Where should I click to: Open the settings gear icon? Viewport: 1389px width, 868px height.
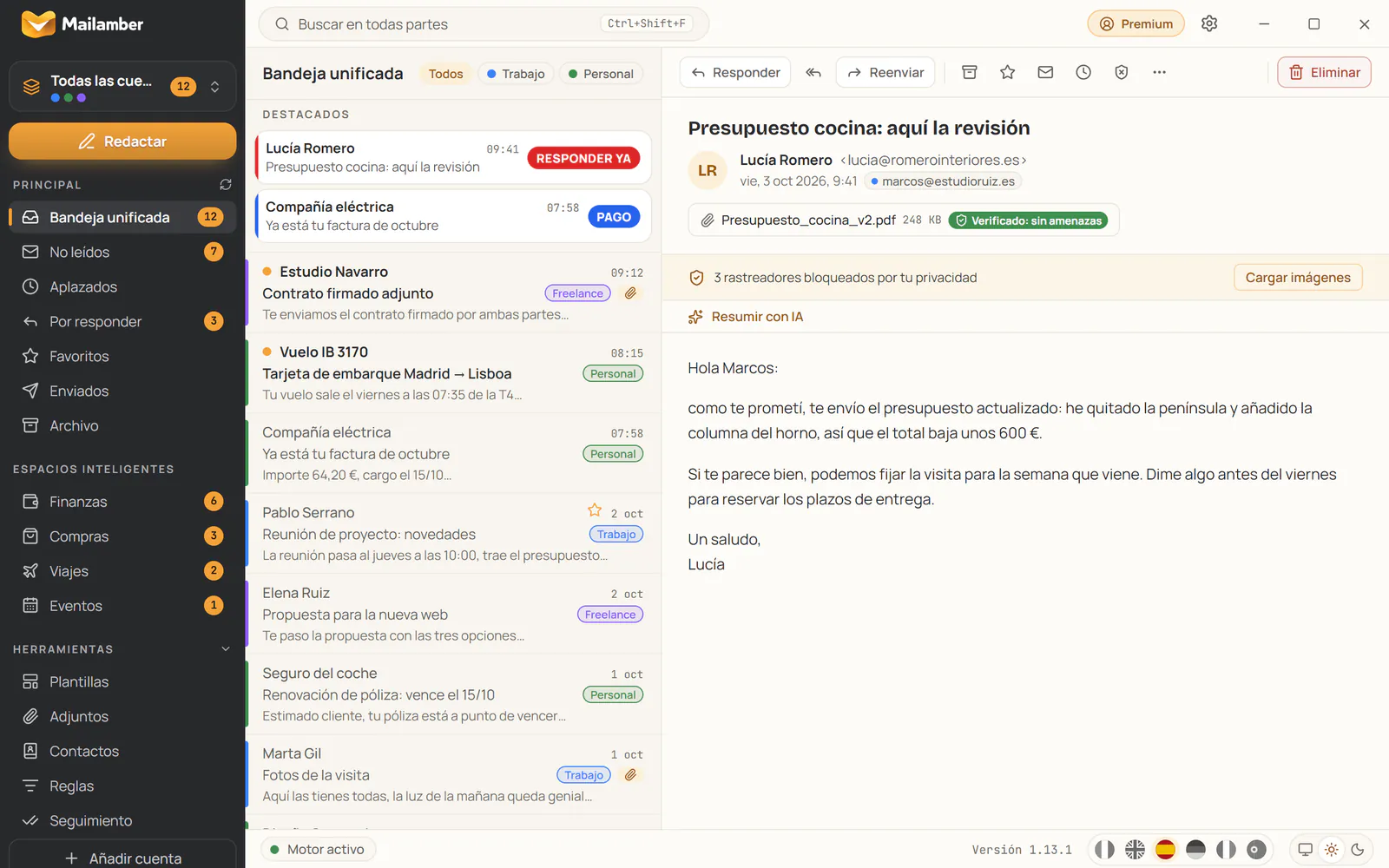(1209, 24)
